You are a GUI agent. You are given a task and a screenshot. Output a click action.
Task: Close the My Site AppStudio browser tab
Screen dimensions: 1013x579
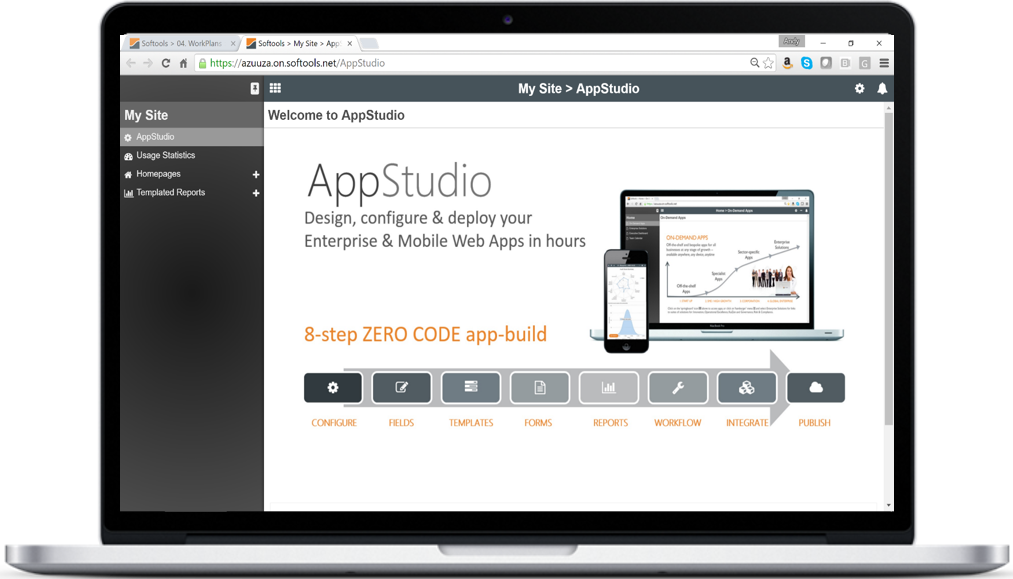click(x=350, y=43)
